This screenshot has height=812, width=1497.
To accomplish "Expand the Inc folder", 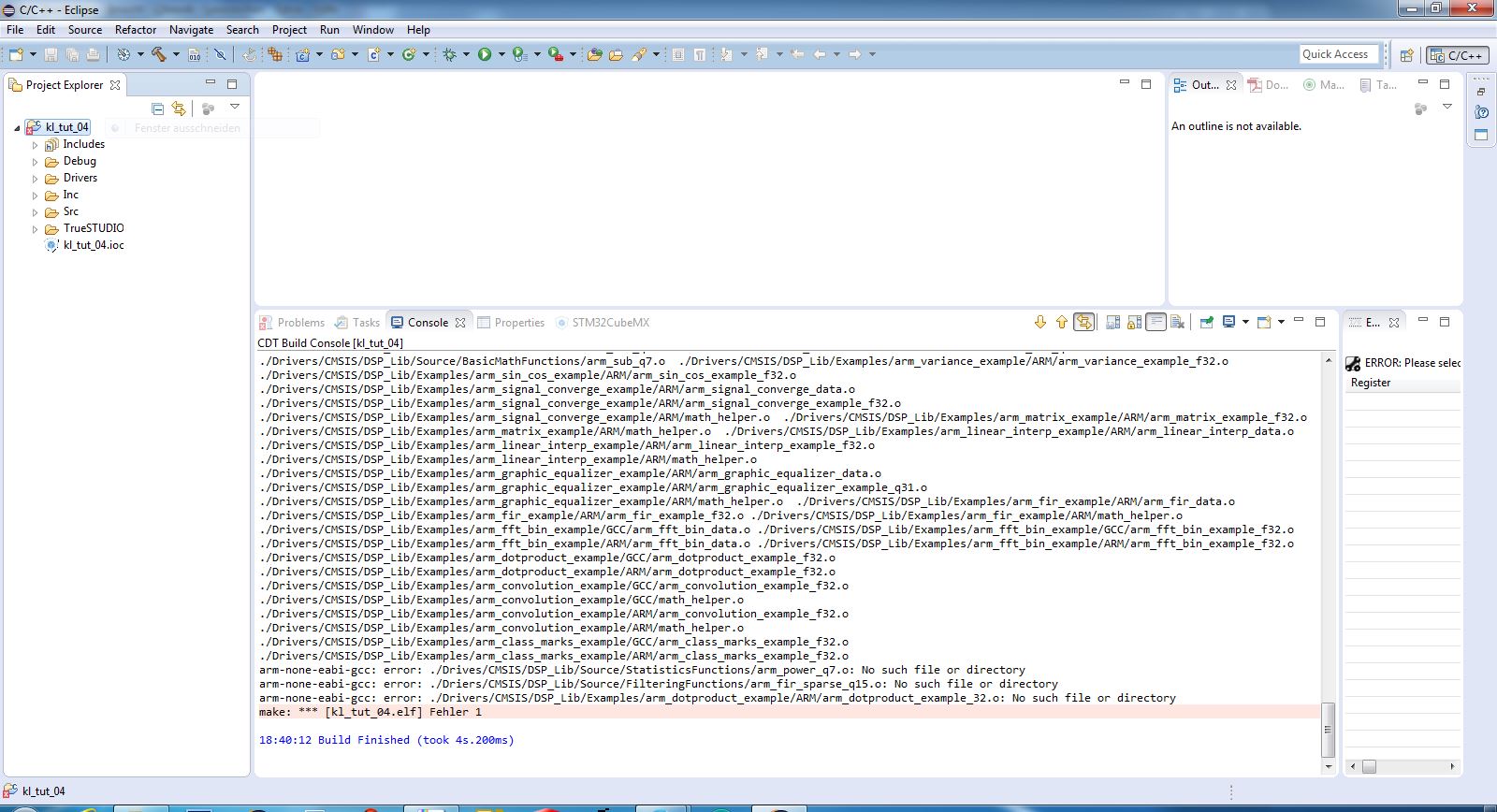I will coord(36,196).
